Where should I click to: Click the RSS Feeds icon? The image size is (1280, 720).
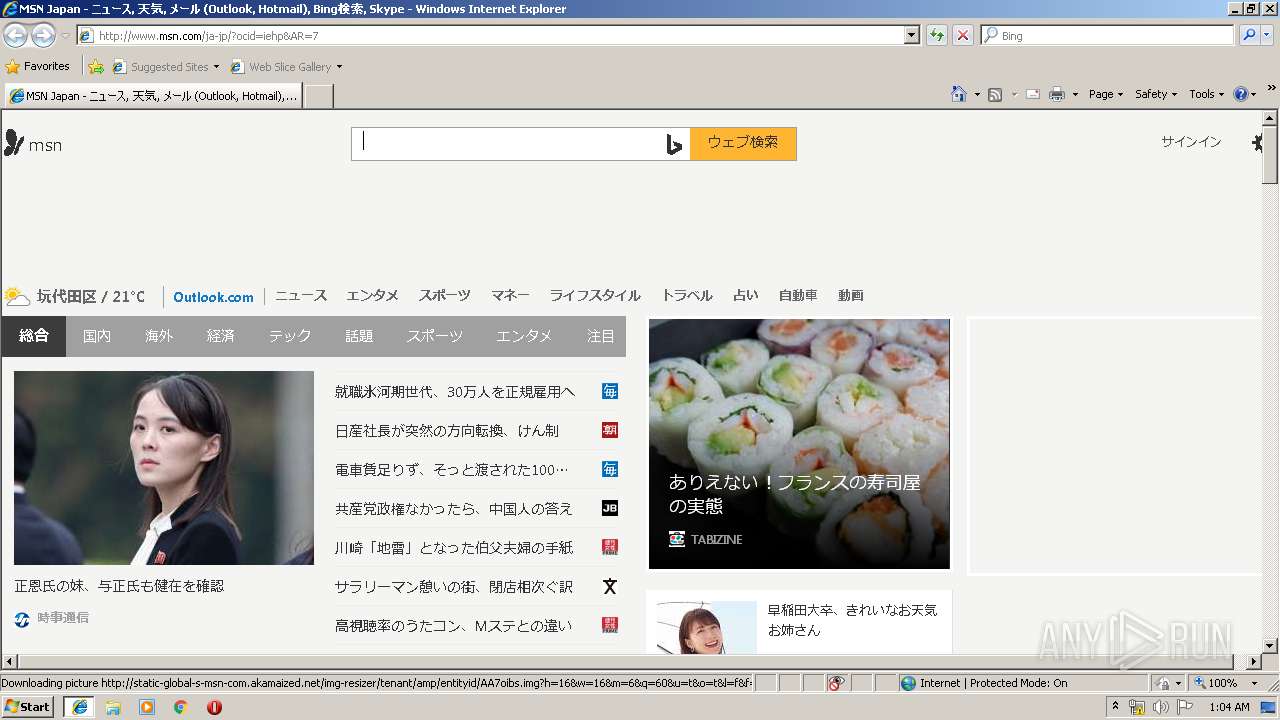coord(995,94)
